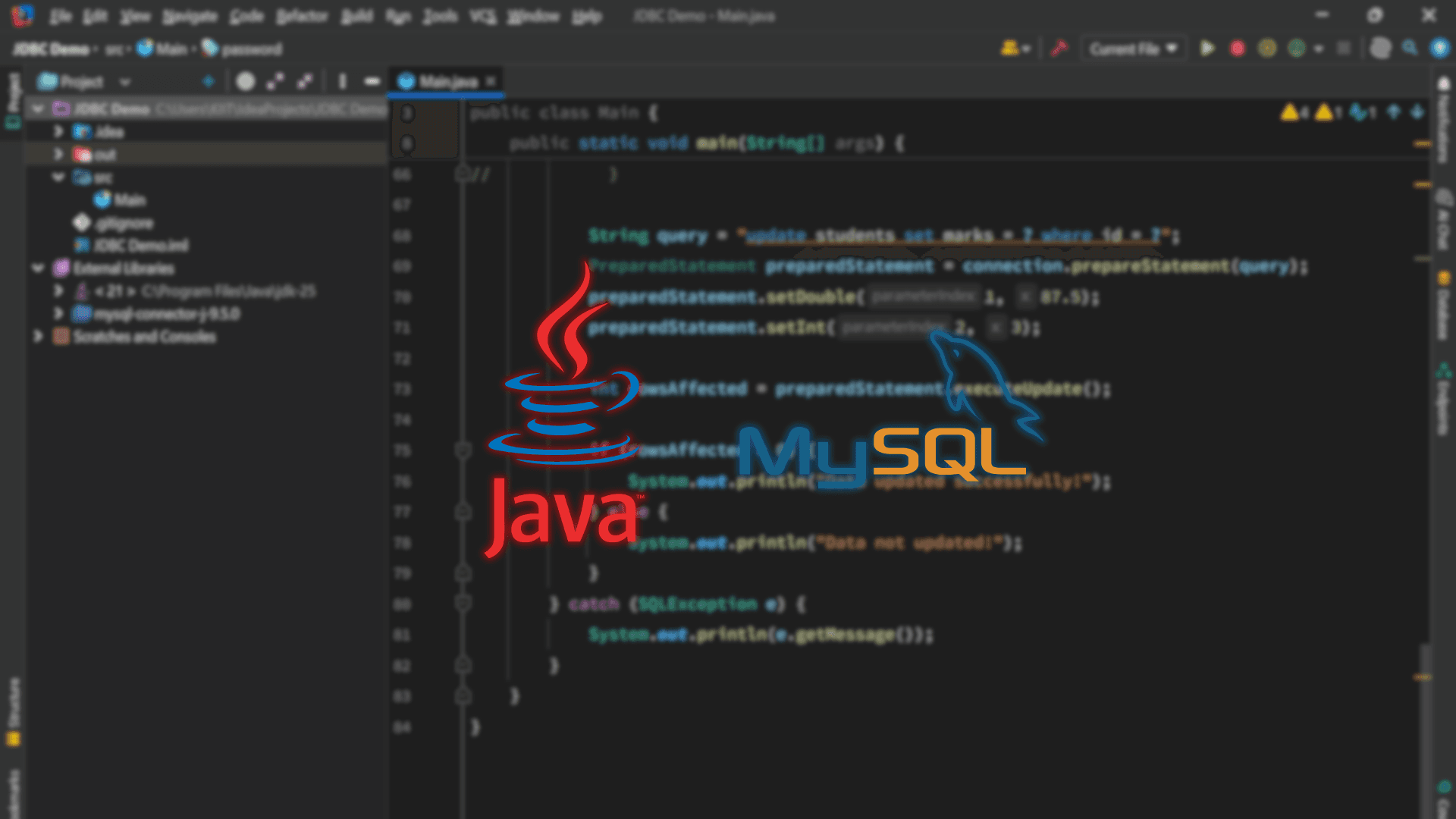This screenshot has height=819, width=1456.
Task: Expand the mysql-connector-j-9.5.0 library entry
Action: (59, 313)
